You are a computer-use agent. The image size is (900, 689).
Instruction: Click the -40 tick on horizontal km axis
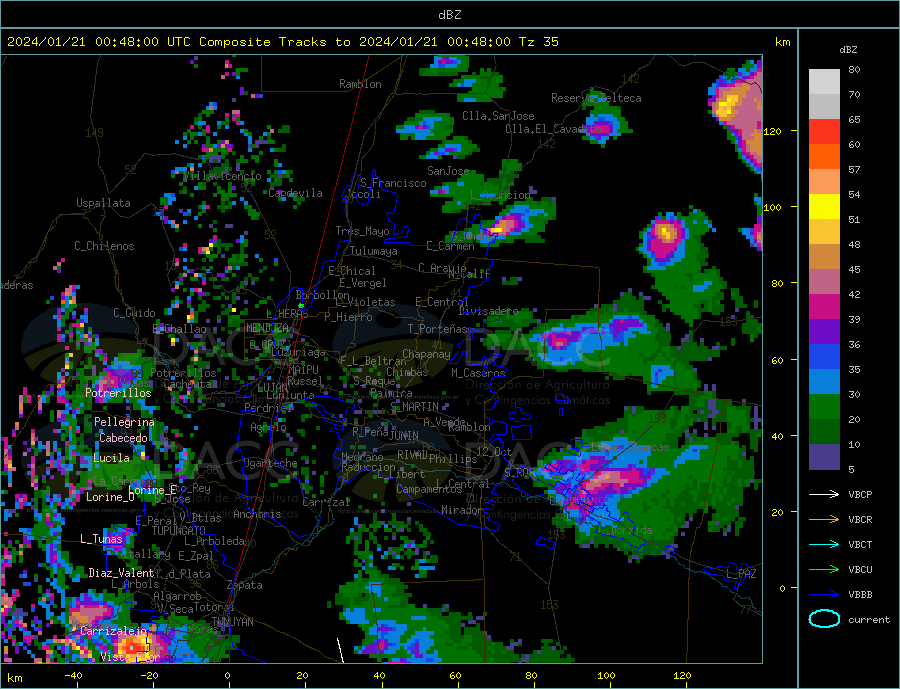click(73, 675)
